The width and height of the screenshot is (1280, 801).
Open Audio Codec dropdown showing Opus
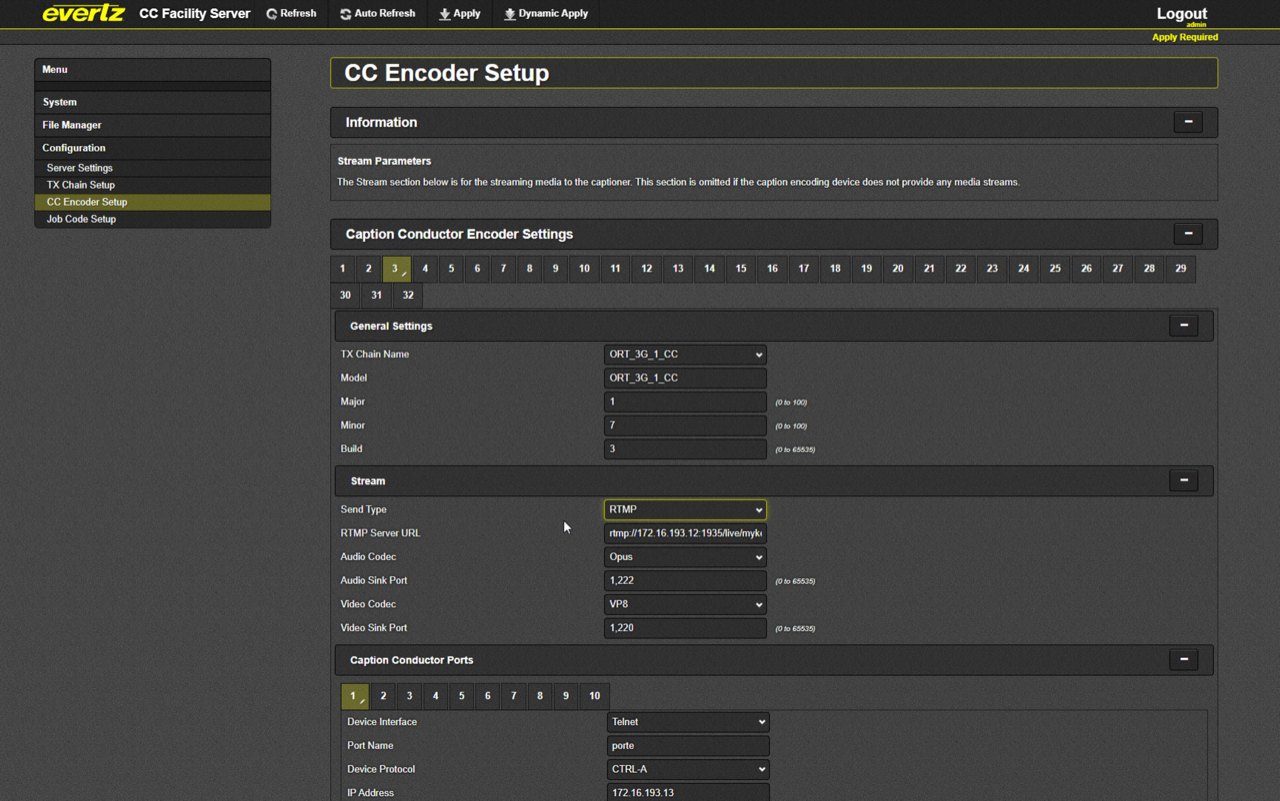(685, 557)
